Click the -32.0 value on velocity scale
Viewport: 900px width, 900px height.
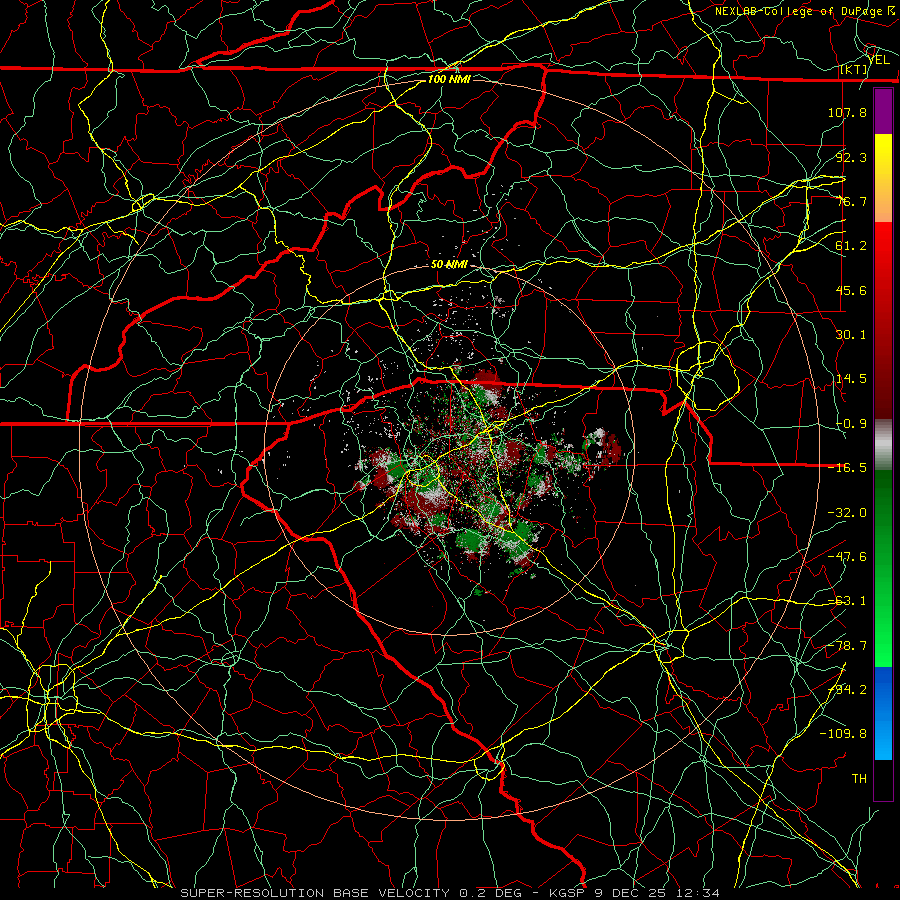coord(847,513)
